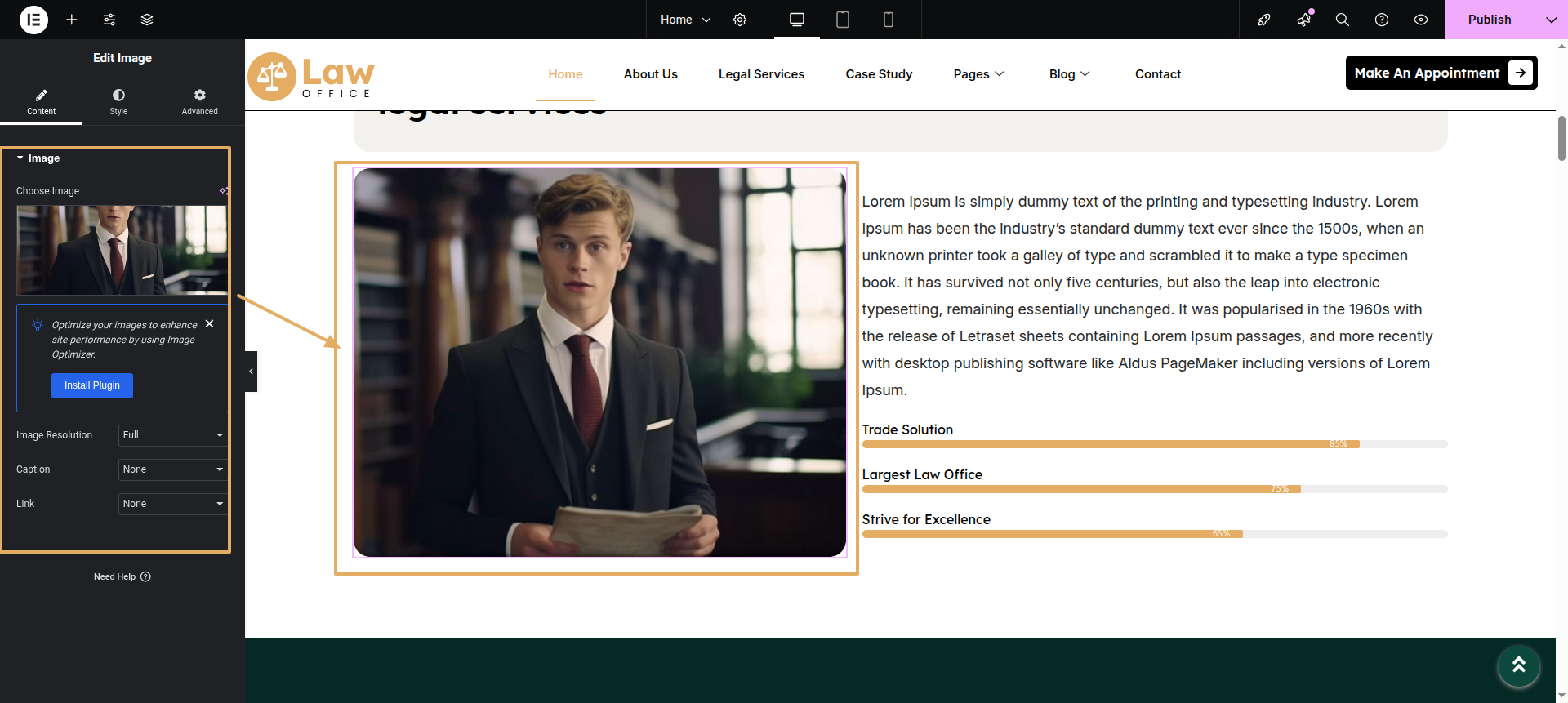Image resolution: width=1568 pixels, height=703 pixels.
Task: Expand the Publish options arrow
Action: 1551,20
